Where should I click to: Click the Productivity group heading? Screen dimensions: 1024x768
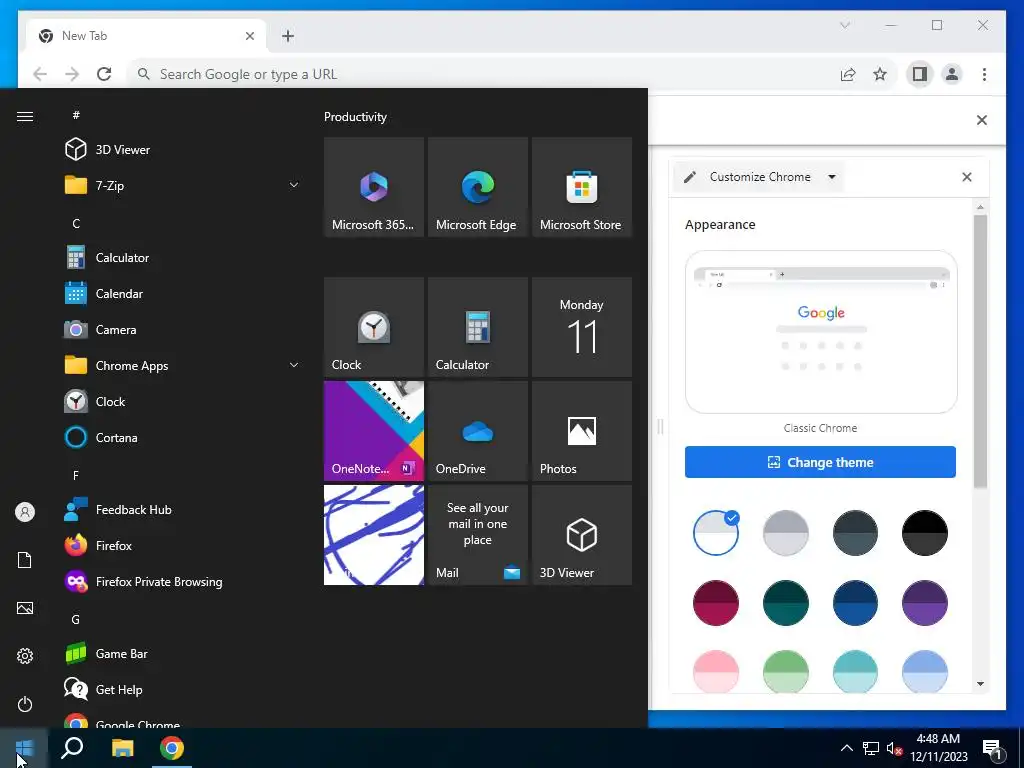(355, 117)
